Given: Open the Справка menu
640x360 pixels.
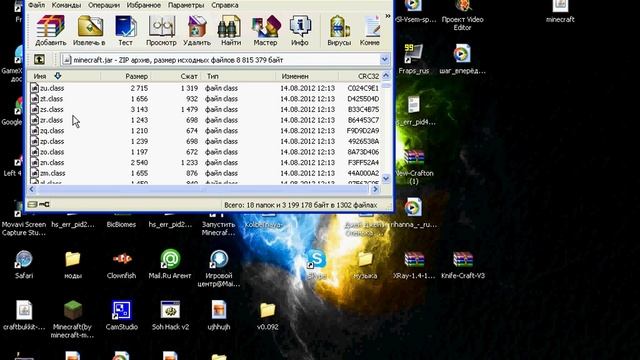Looking at the screenshot, I should click(x=224, y=5).
